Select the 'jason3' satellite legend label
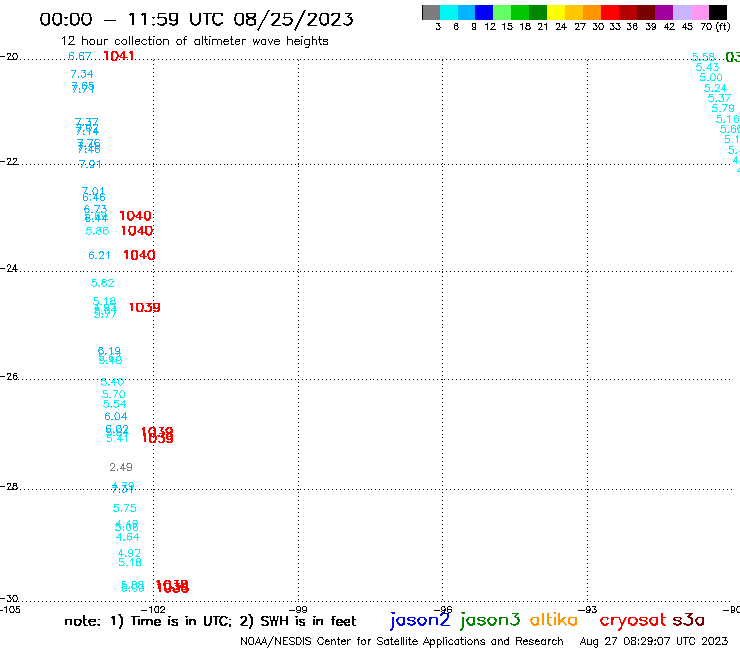740x650 pixels. (490, 620)
